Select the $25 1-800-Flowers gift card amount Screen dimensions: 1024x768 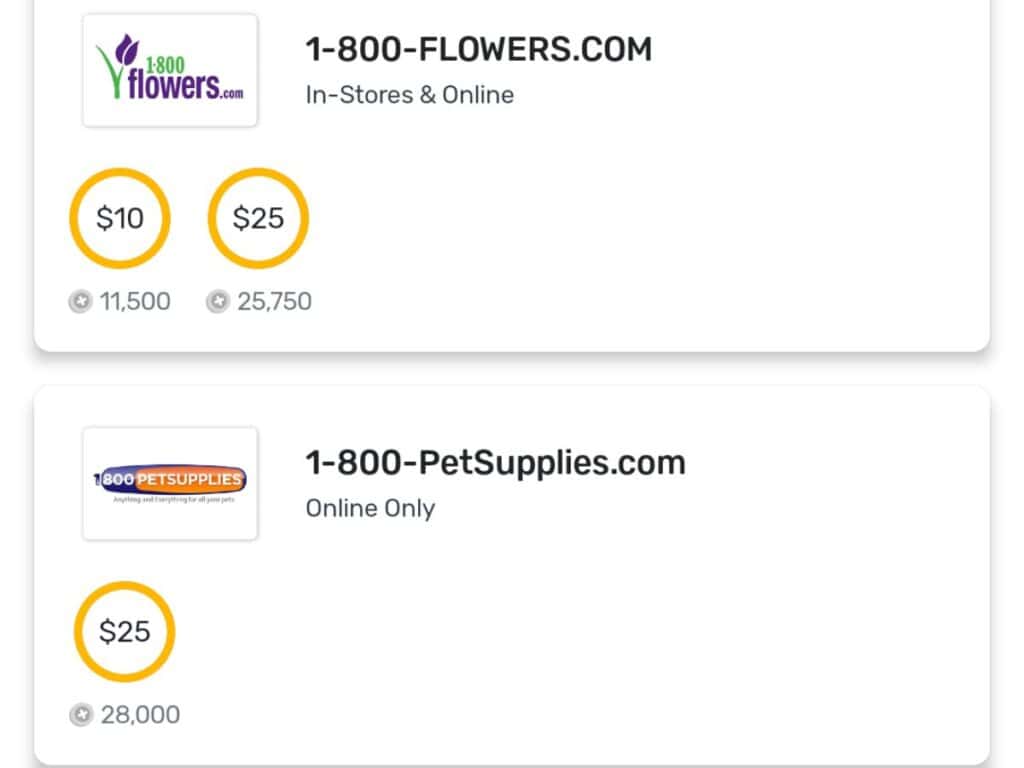(258, 218)
